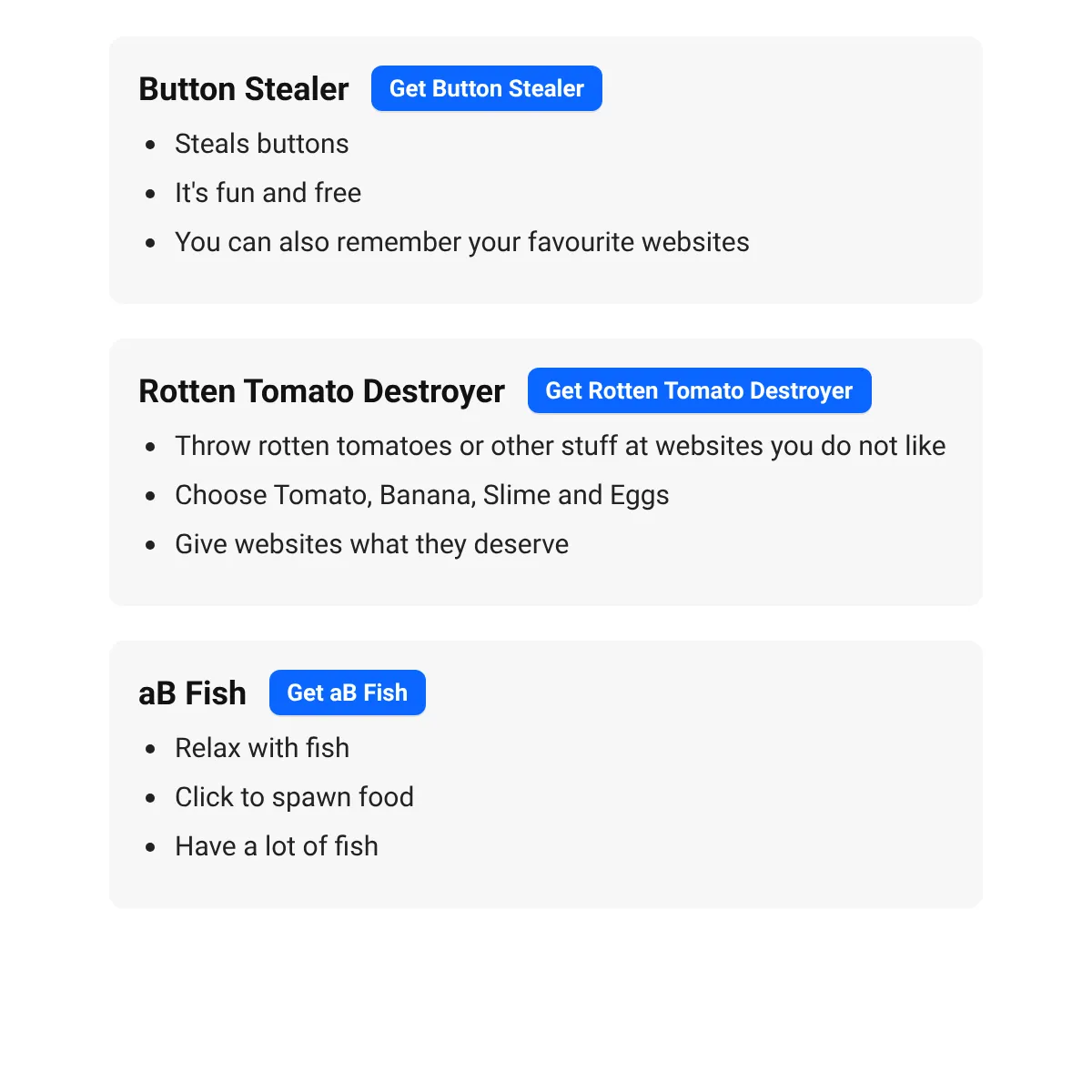Viewport: 1092px width, 1092px height.
Task: Select the Rotten Tomato Destroyer heading
Action: point(321,391)
